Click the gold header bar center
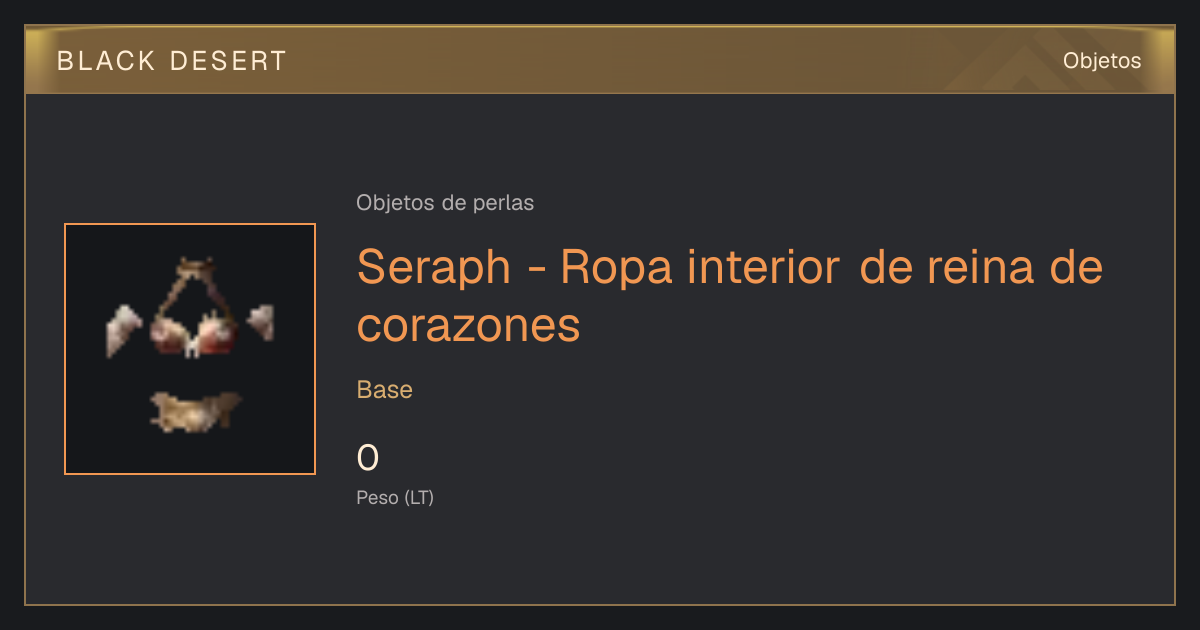 coord(600,60)
